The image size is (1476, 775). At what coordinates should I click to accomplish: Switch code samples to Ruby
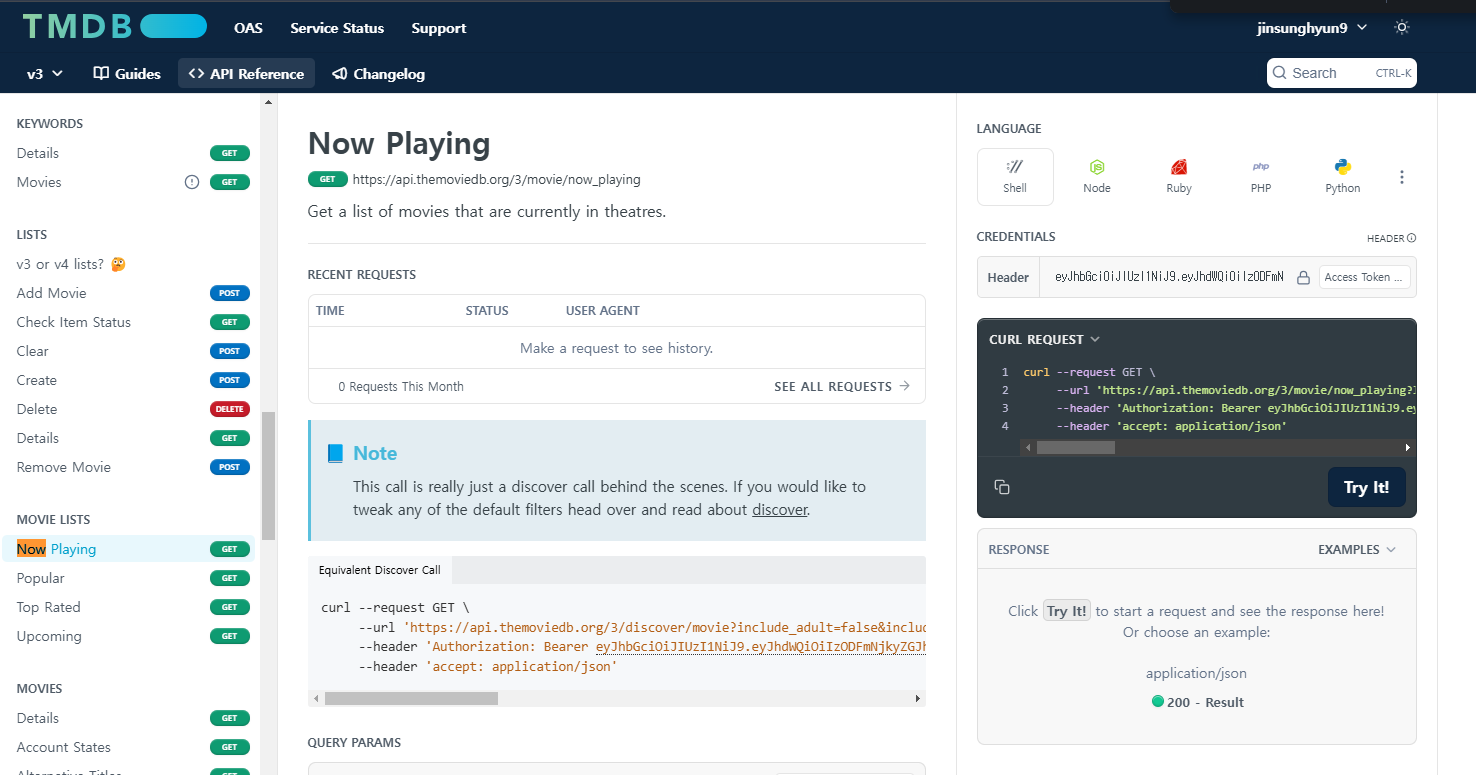click(x=1178, y=177)
